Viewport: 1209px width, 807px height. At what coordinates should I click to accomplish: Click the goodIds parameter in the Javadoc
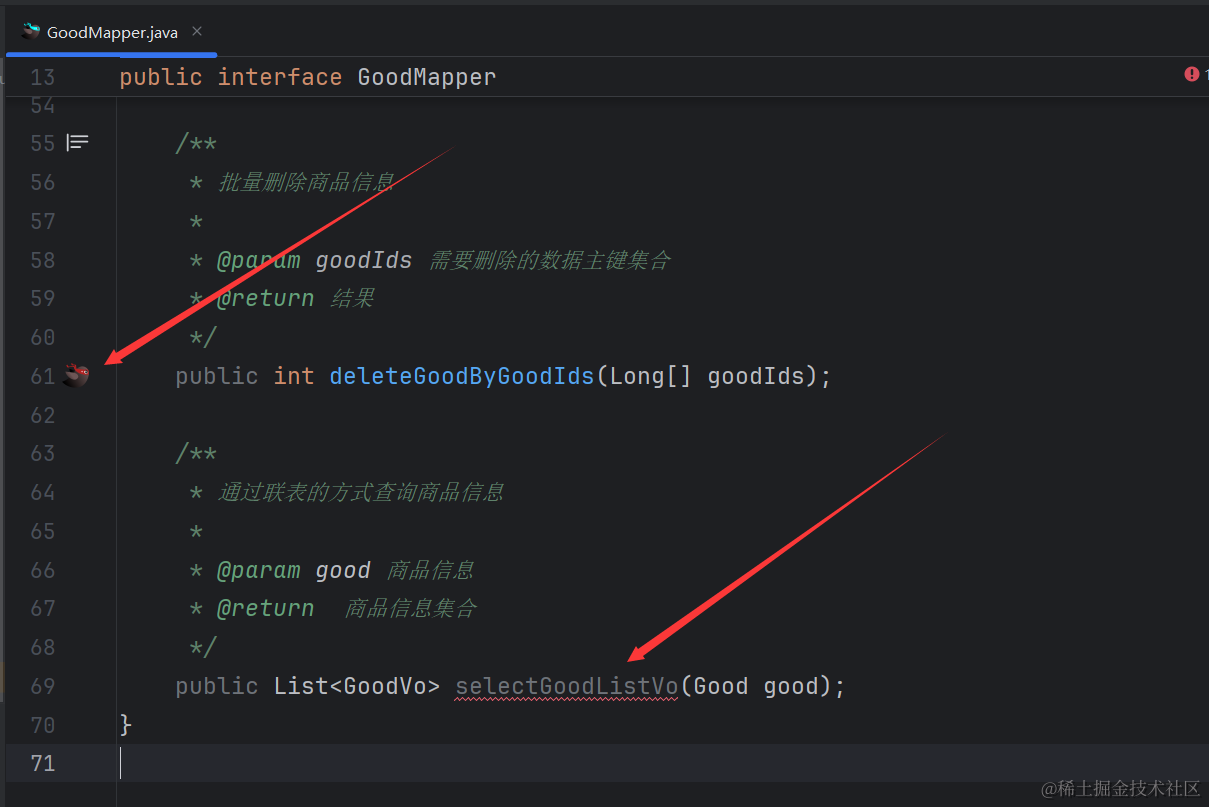[364, 260]
